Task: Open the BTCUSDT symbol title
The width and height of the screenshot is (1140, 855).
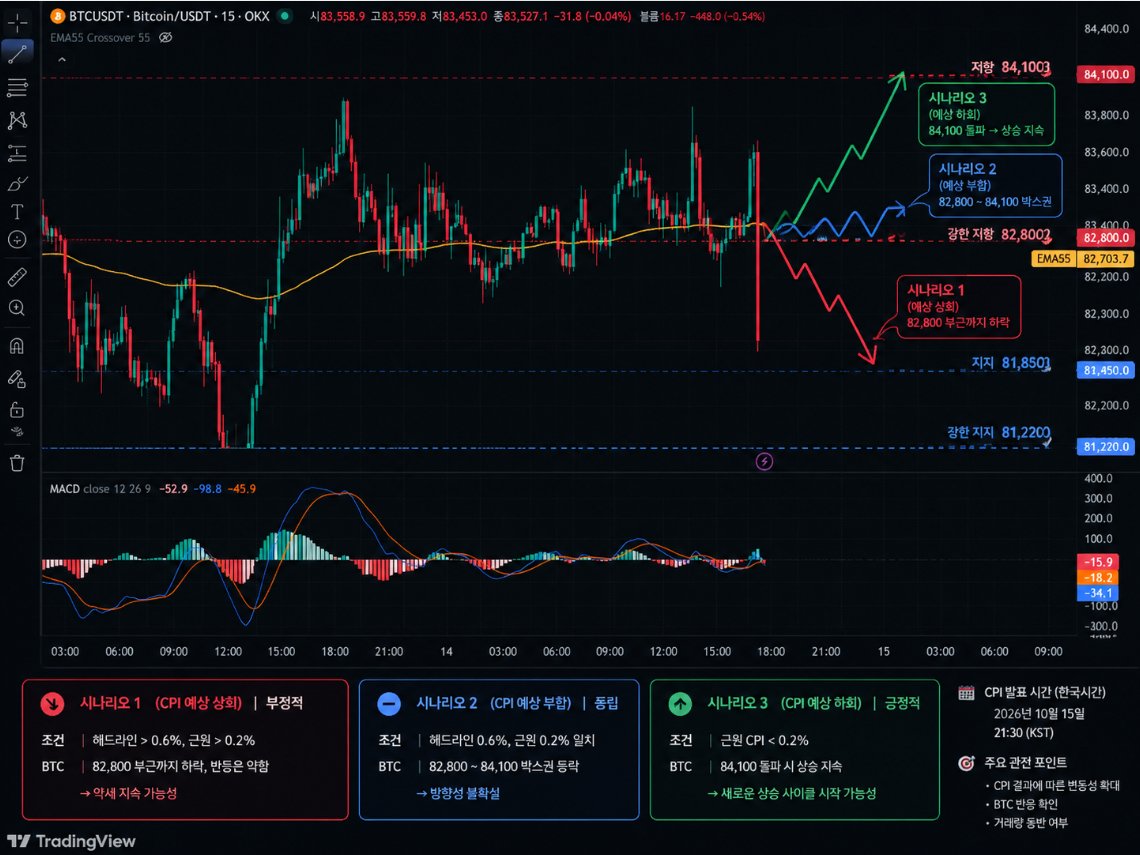Action: pyautogui.click(x=169, y=16)
